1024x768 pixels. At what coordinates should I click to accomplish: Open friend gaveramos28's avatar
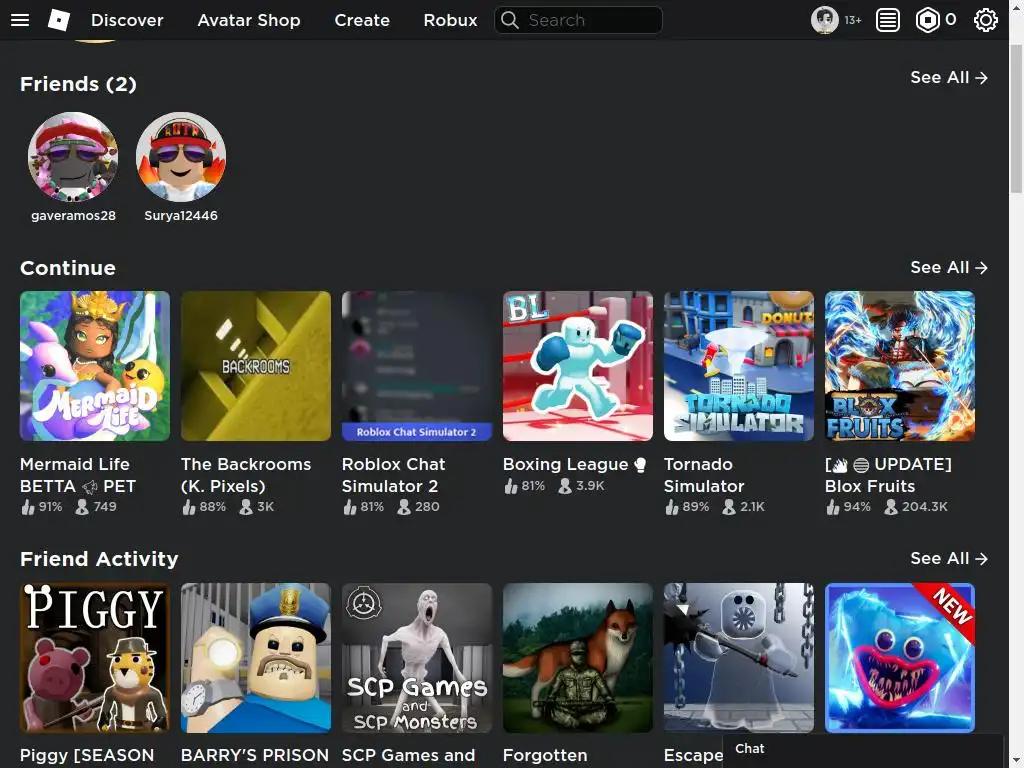pos(73,157)
